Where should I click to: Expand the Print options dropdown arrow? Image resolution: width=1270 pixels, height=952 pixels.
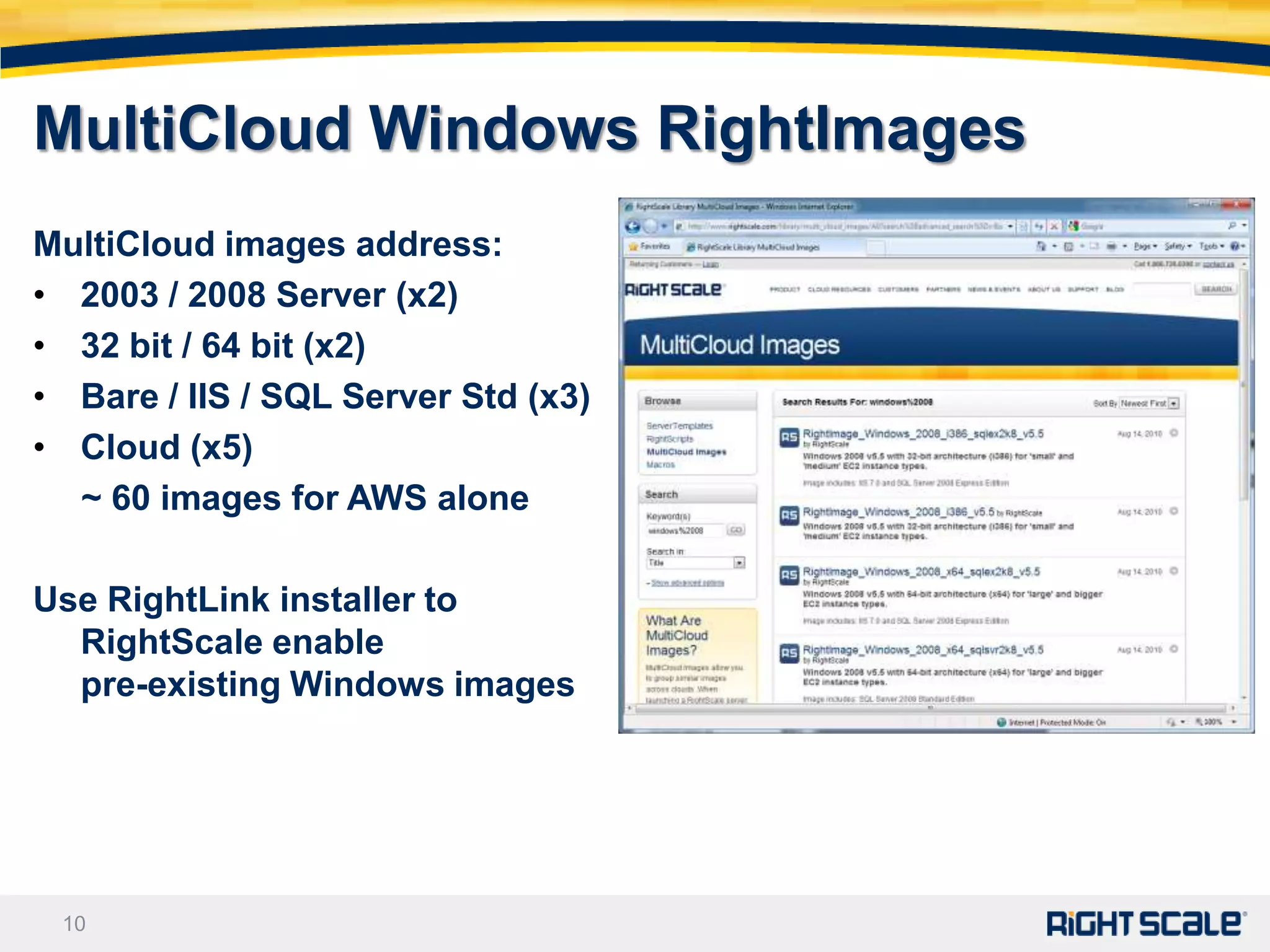[x=1124, y=247]
